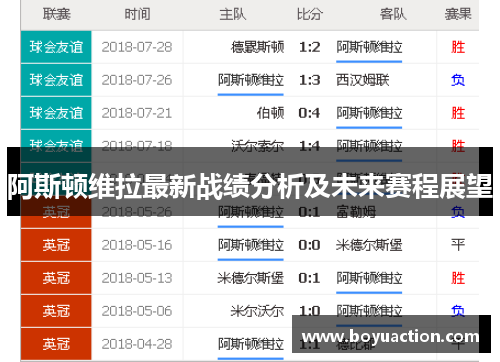Click the 1:3 score
Image resolution: width=500 pixels, height=362 pixels.
(x=310, y=80)
